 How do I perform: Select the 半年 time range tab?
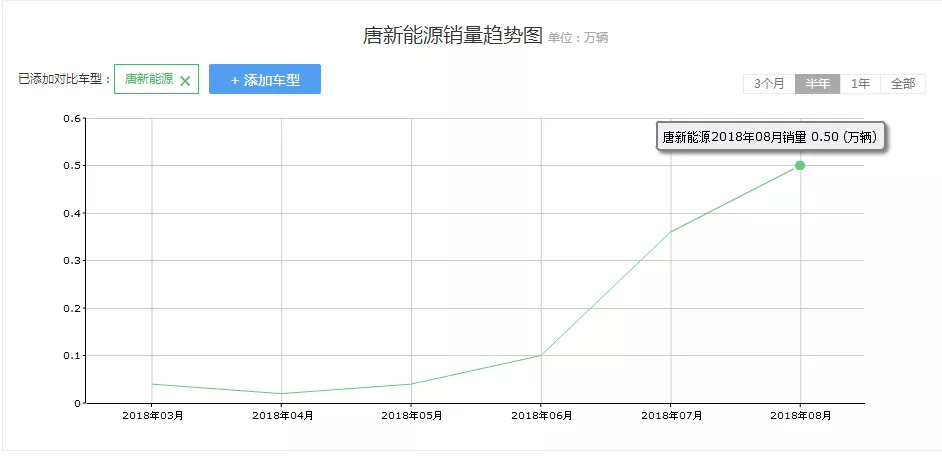tap(818, 84)
